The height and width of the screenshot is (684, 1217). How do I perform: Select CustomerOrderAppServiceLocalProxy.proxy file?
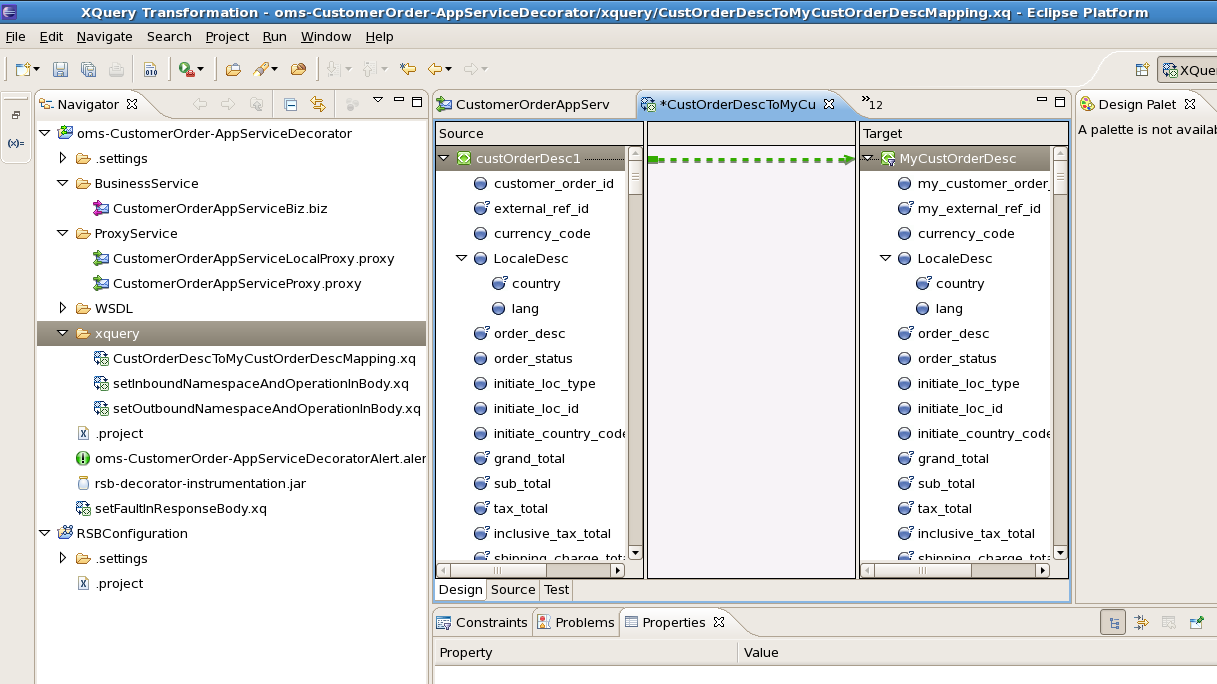click(254, 258)
